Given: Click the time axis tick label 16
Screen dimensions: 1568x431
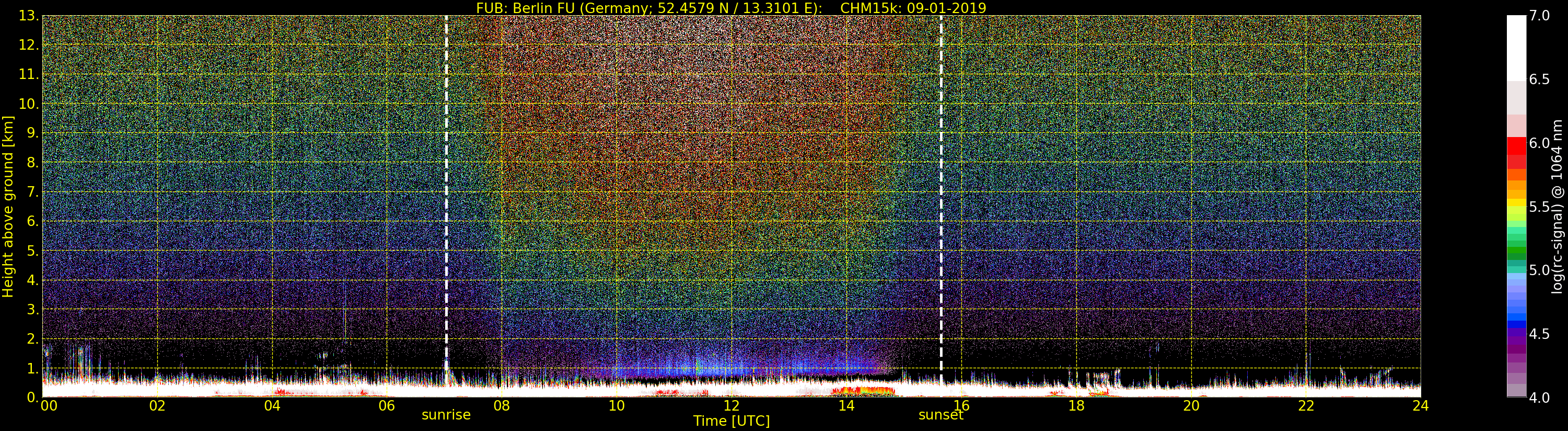Looking at the screenshot, I should [x=961, y=405].
